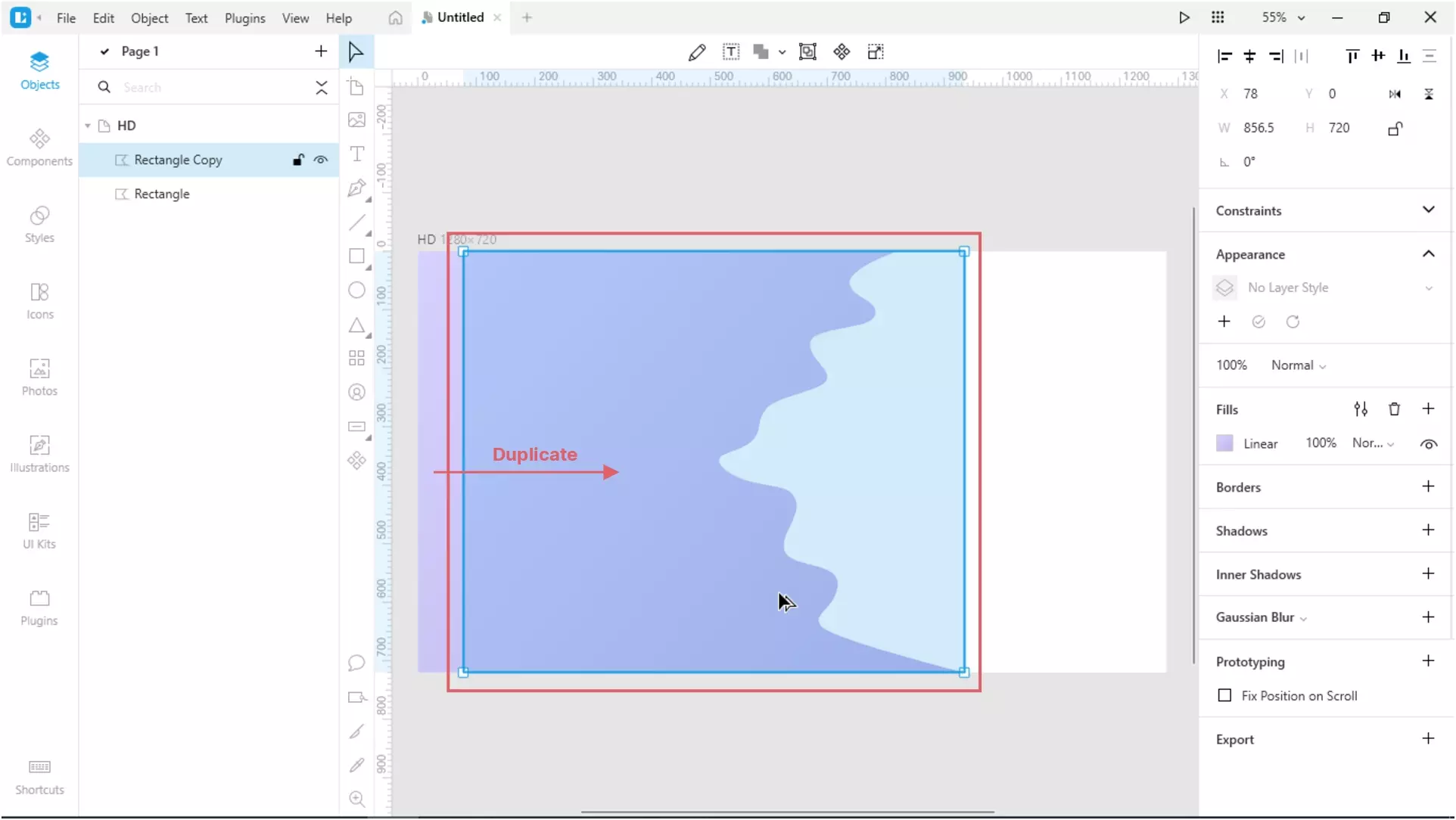Image resolution: width=1456 pixels, height=820 pixels.
Task: Flip the layer vertically
Action: coord(1429,95)
